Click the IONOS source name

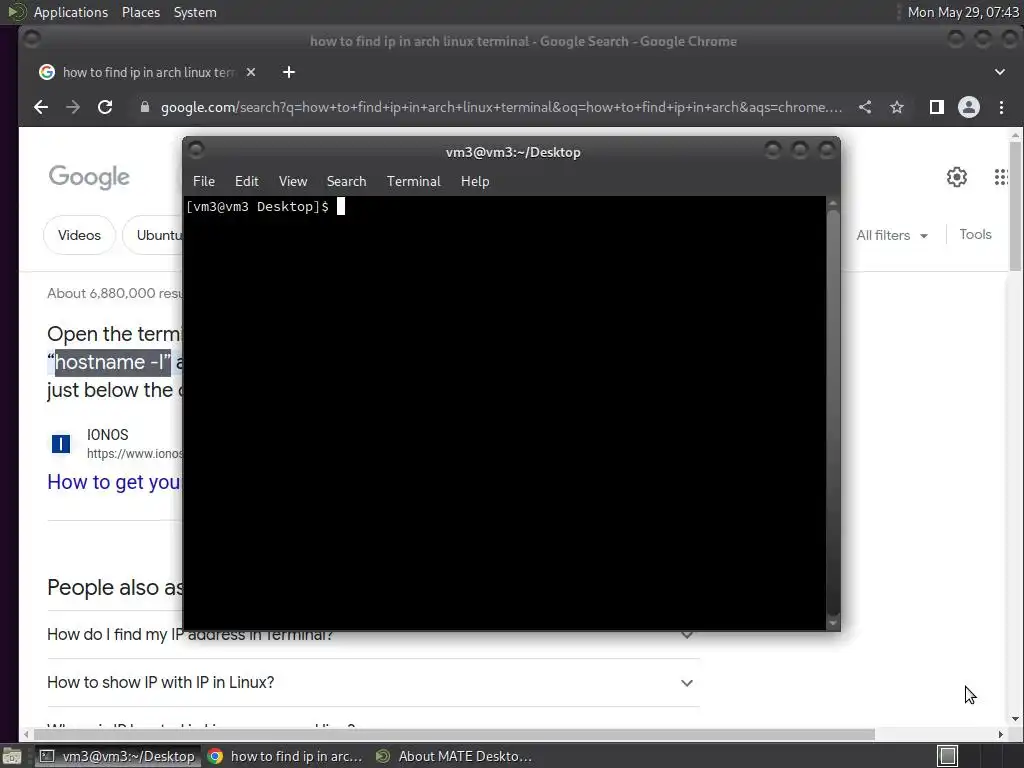108,435
